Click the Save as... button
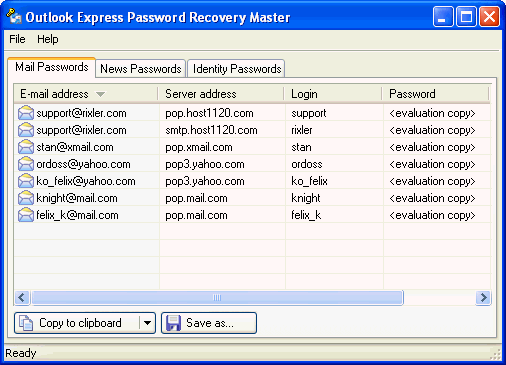 tap(209, 323)
